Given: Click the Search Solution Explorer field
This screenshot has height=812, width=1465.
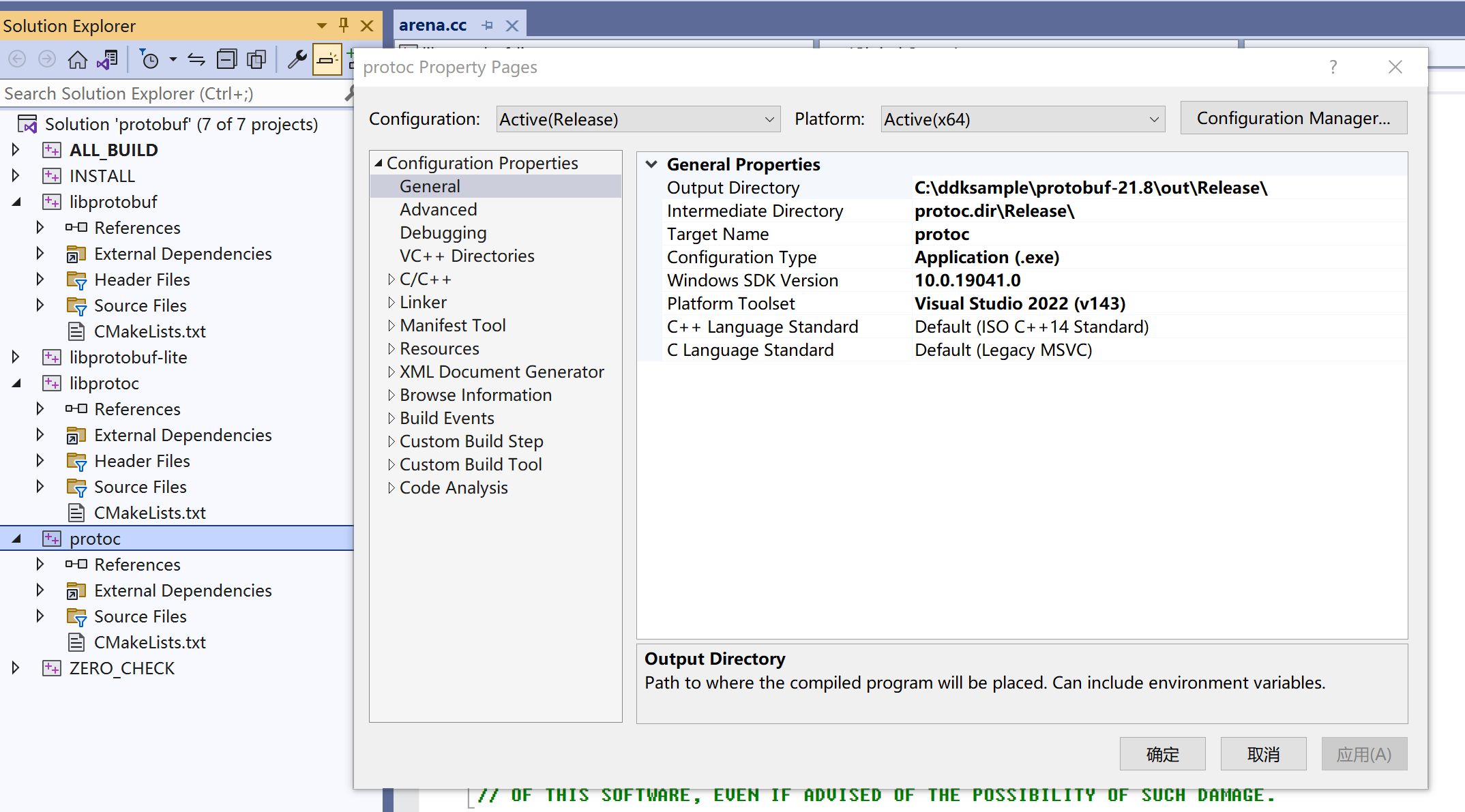Looking at the screenshot, I should [171, 93].
